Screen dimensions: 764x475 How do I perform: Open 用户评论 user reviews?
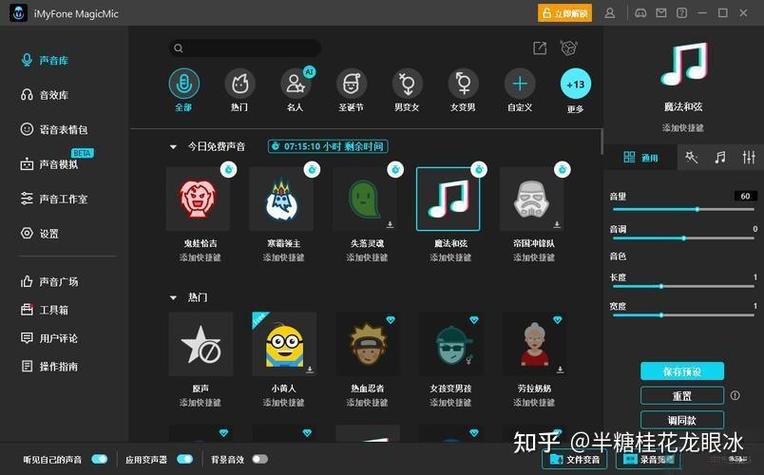click(49, 338)
